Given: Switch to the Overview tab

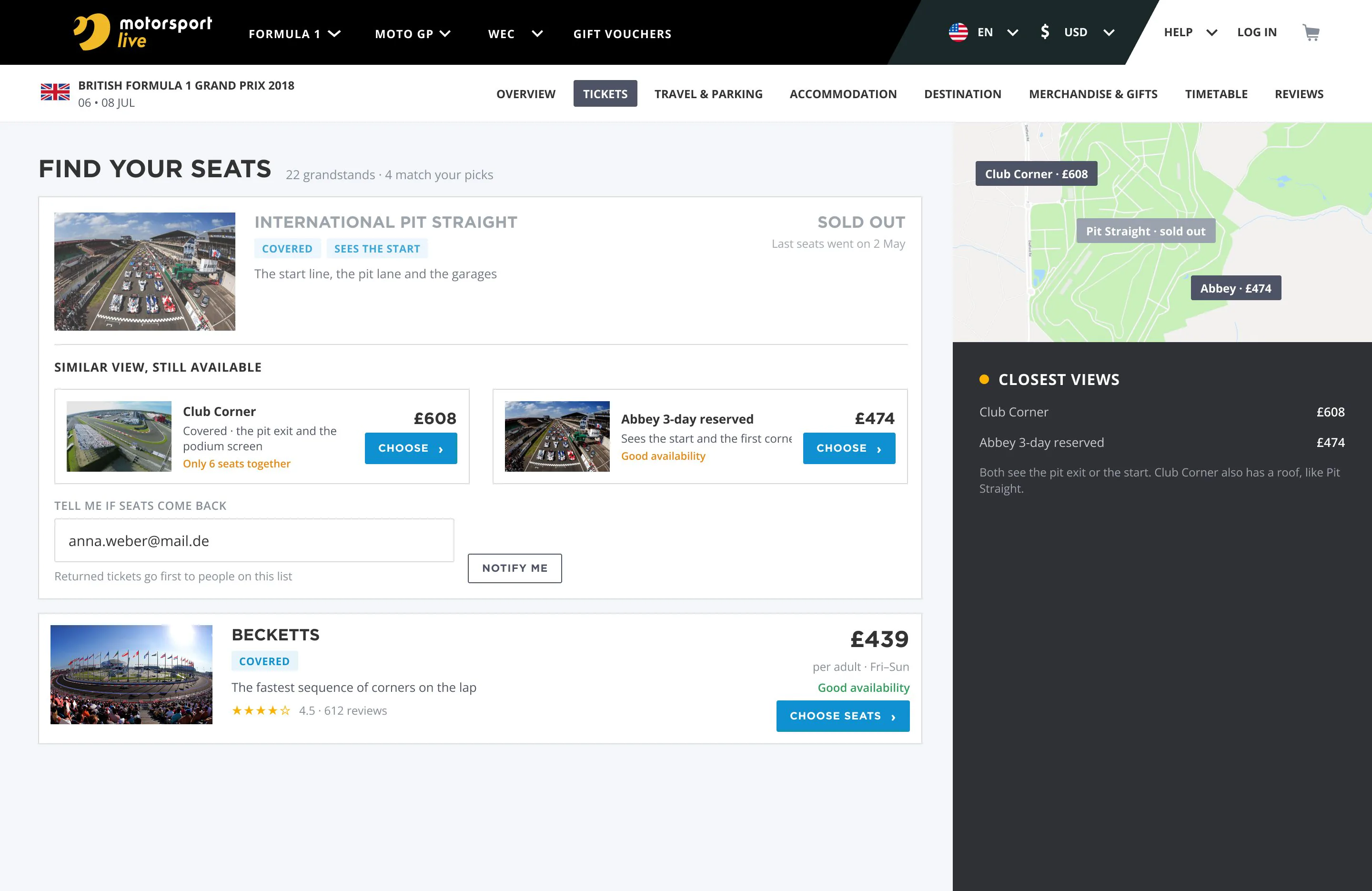Looking at the screenshot, I should [x=526, y=94].
